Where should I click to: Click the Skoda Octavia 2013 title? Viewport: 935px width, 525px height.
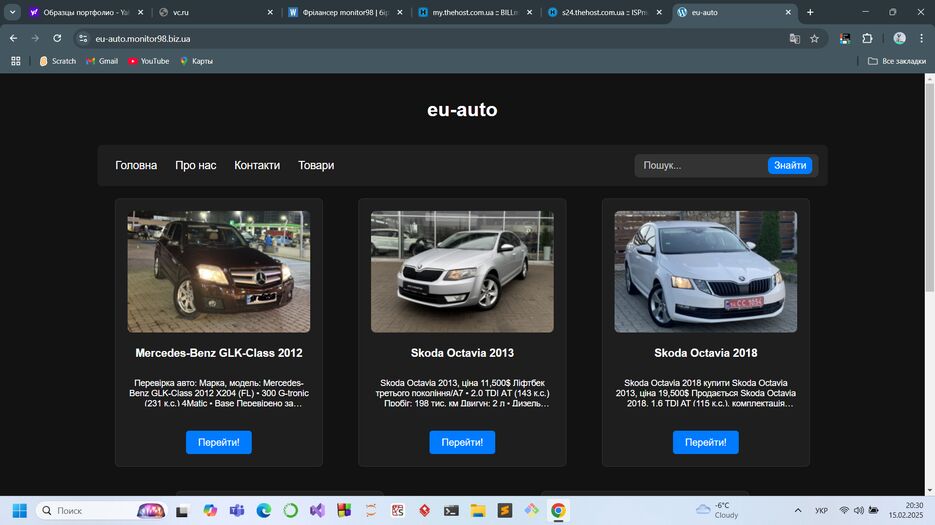pos(462,353)
